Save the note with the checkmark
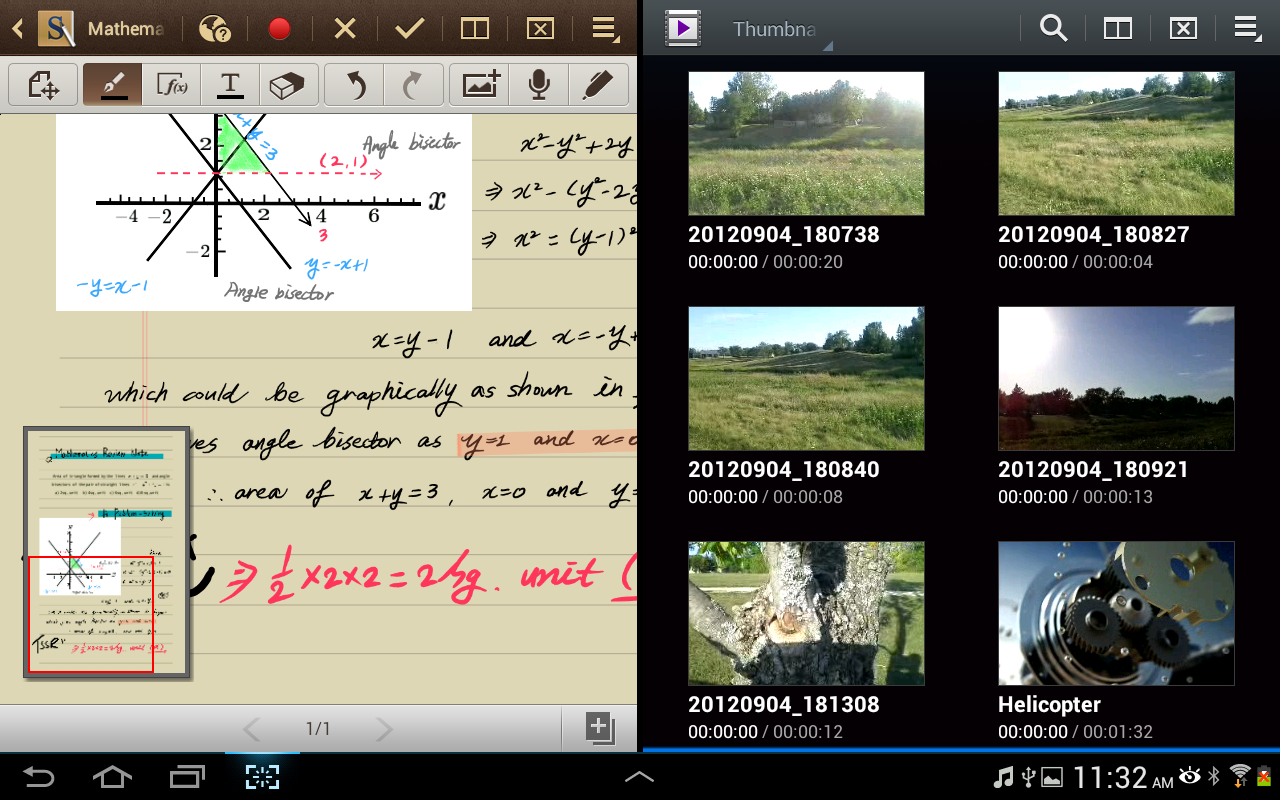The image size is (1280, 800). click(x=409, y=28)
